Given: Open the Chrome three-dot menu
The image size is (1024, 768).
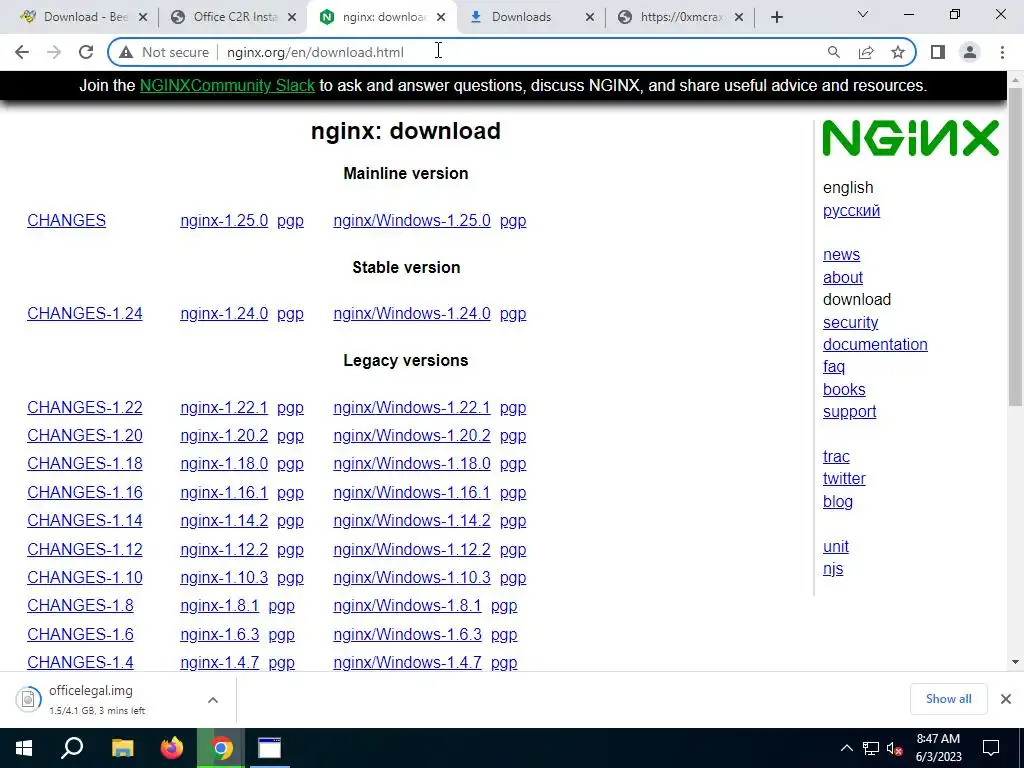Looking at the screenshot, I should click(x=1002, y=52).
